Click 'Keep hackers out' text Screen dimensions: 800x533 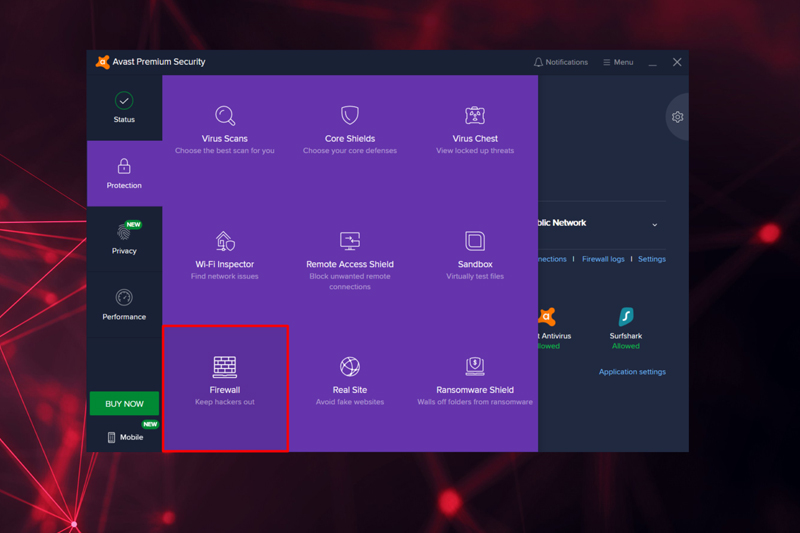click(225, 402)
